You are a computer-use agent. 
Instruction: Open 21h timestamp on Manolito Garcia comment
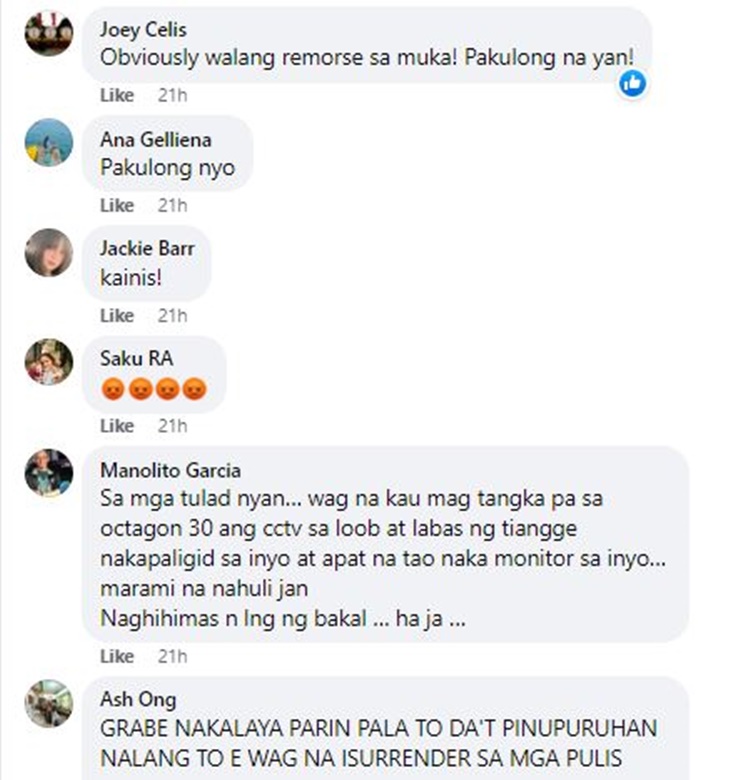click(x=173, y=657)
